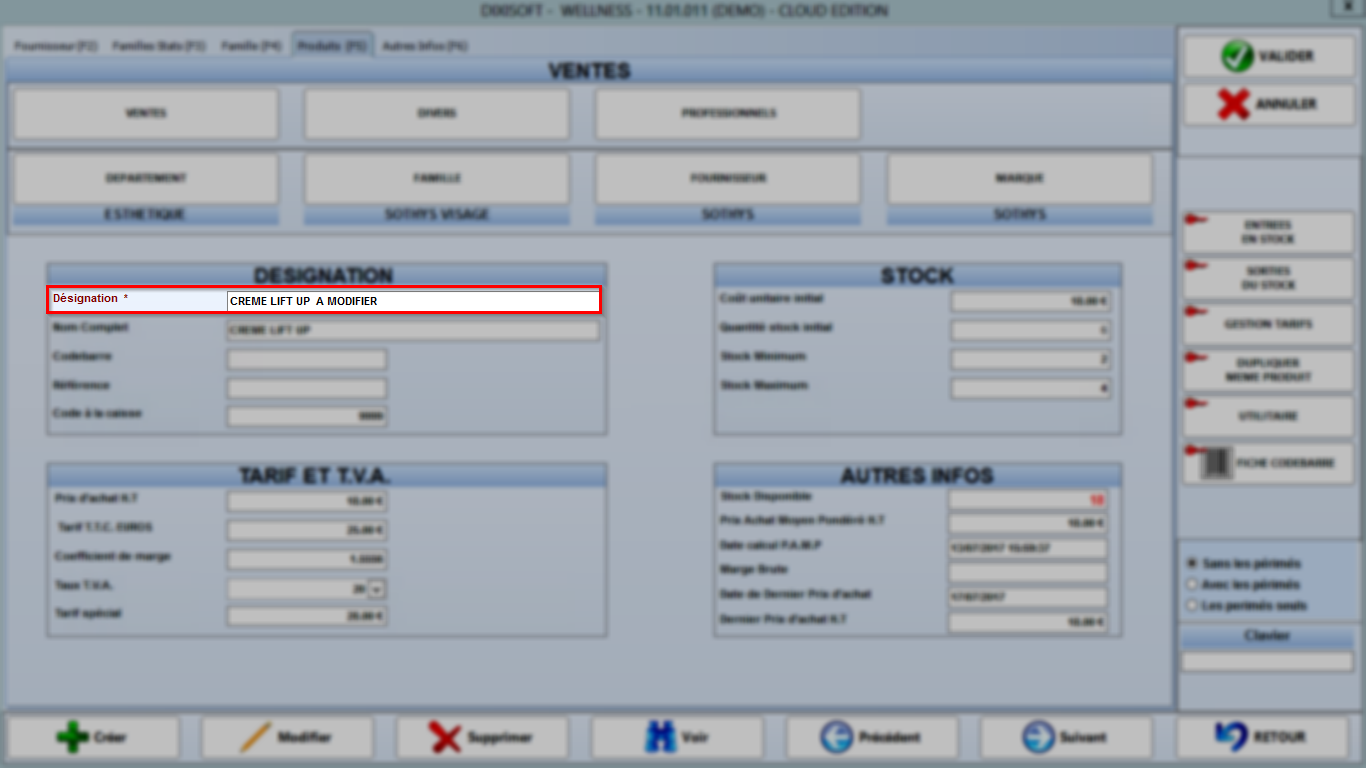
Task: Click the SOTHYS label under Fournisseur
Action: 728,215
